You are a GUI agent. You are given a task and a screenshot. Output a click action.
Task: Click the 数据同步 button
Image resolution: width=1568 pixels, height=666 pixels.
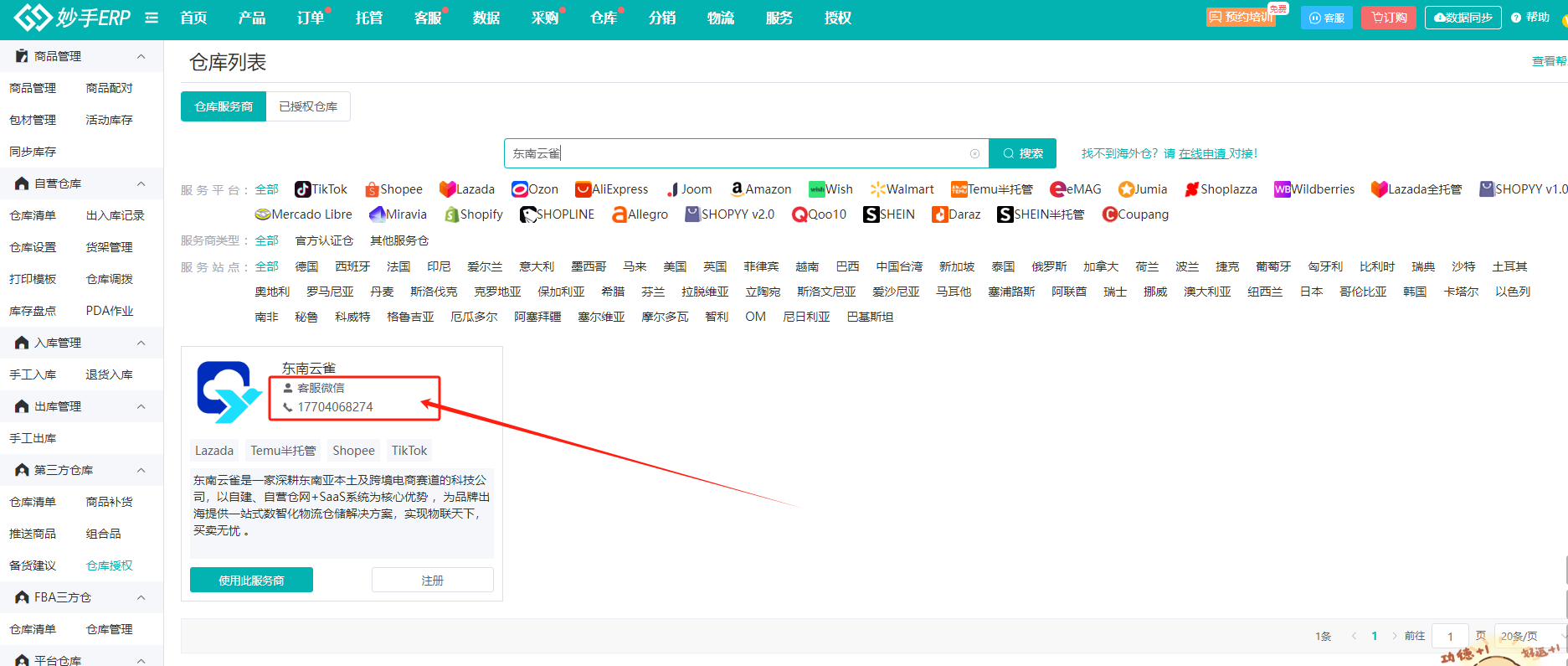coord(1463,17)
